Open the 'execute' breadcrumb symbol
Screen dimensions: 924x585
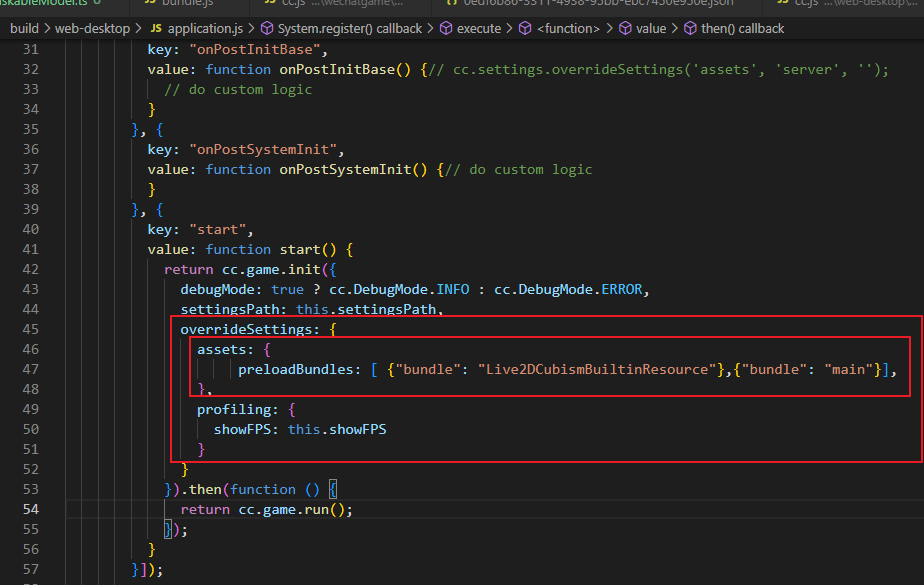[x=478, y=28]
